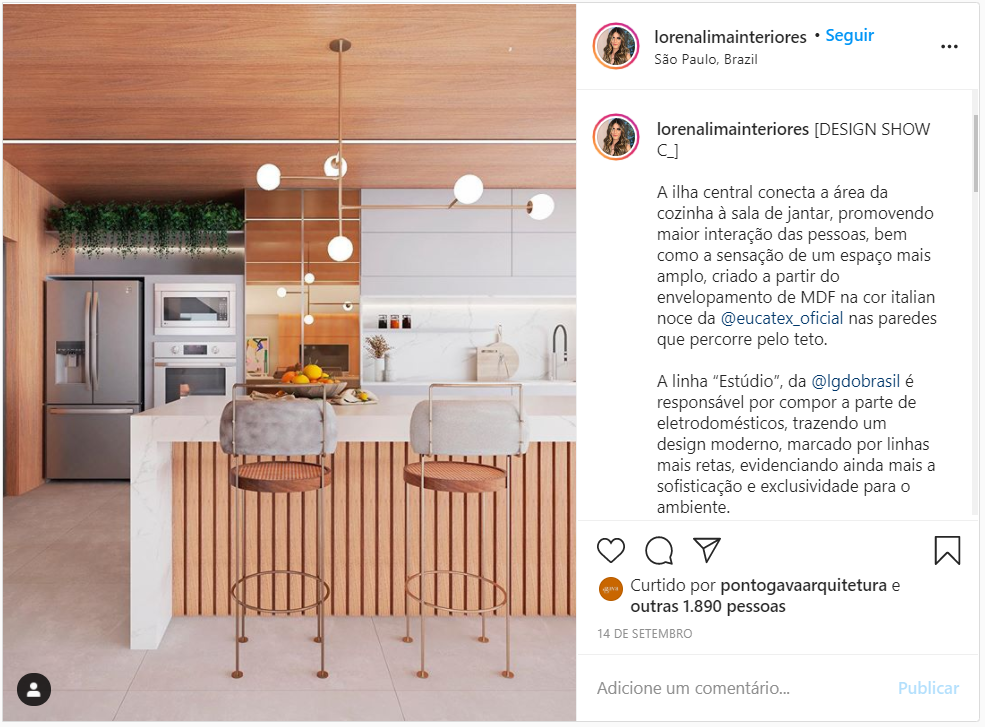Save post with bookmark icon
The image size is (985, 727).
coord(947,550)
